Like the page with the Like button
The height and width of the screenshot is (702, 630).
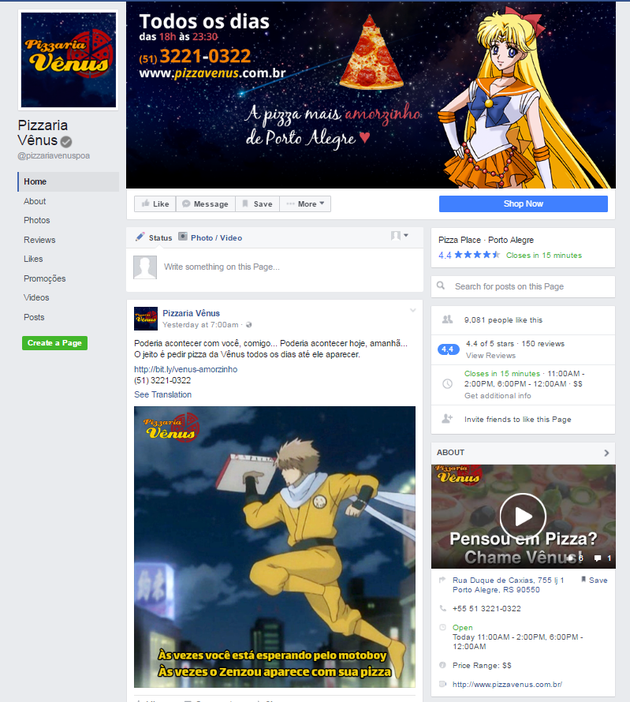155,204
